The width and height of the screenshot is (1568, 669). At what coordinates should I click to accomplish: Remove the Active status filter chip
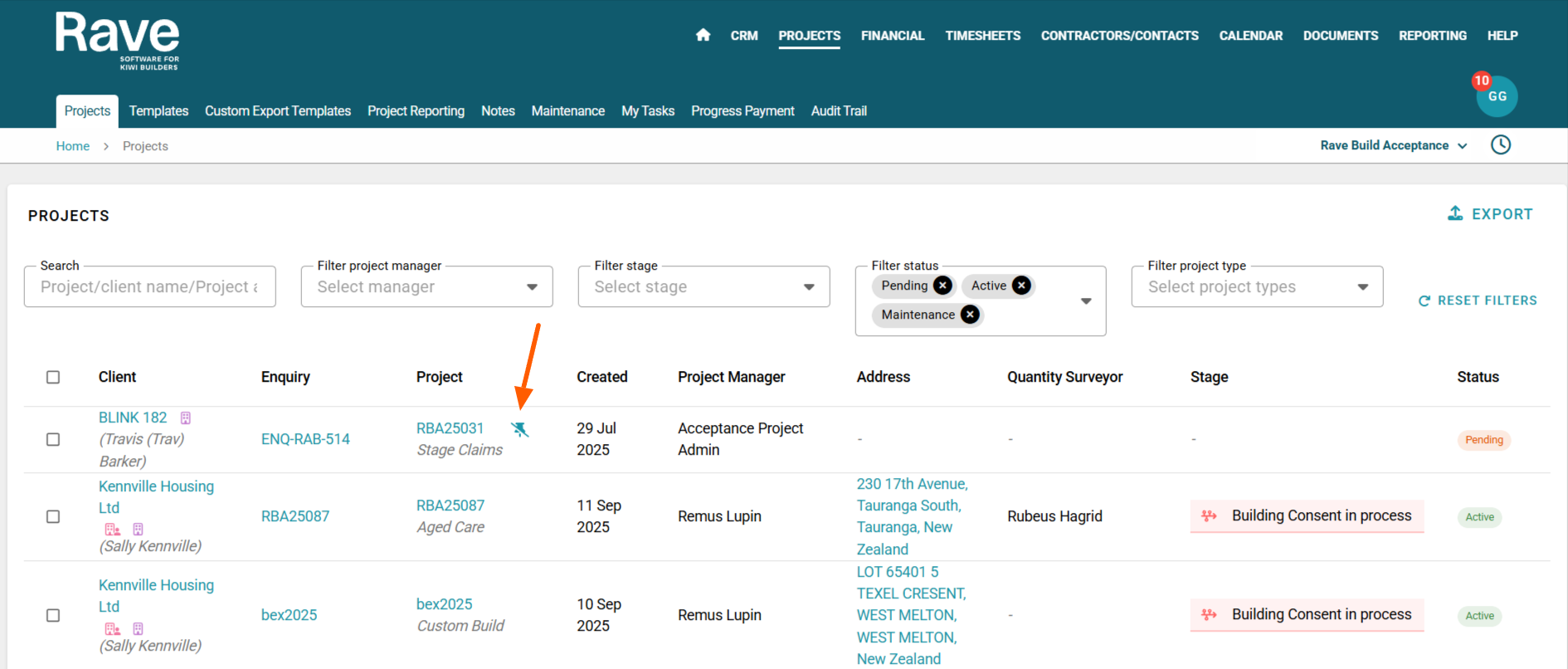pyautogui.click(x=1021, y=286)
